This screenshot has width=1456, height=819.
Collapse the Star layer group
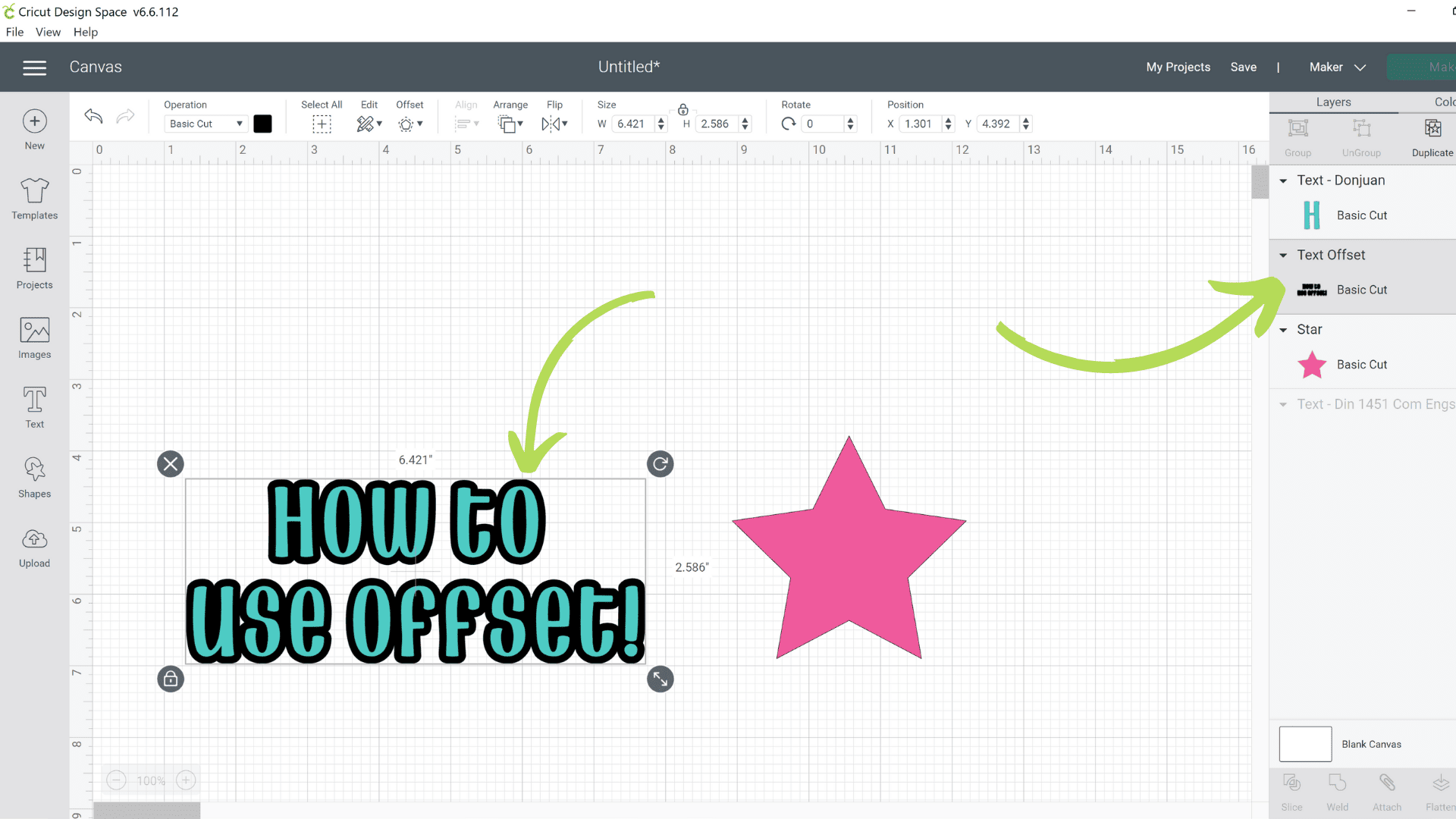coord(1283,329)
